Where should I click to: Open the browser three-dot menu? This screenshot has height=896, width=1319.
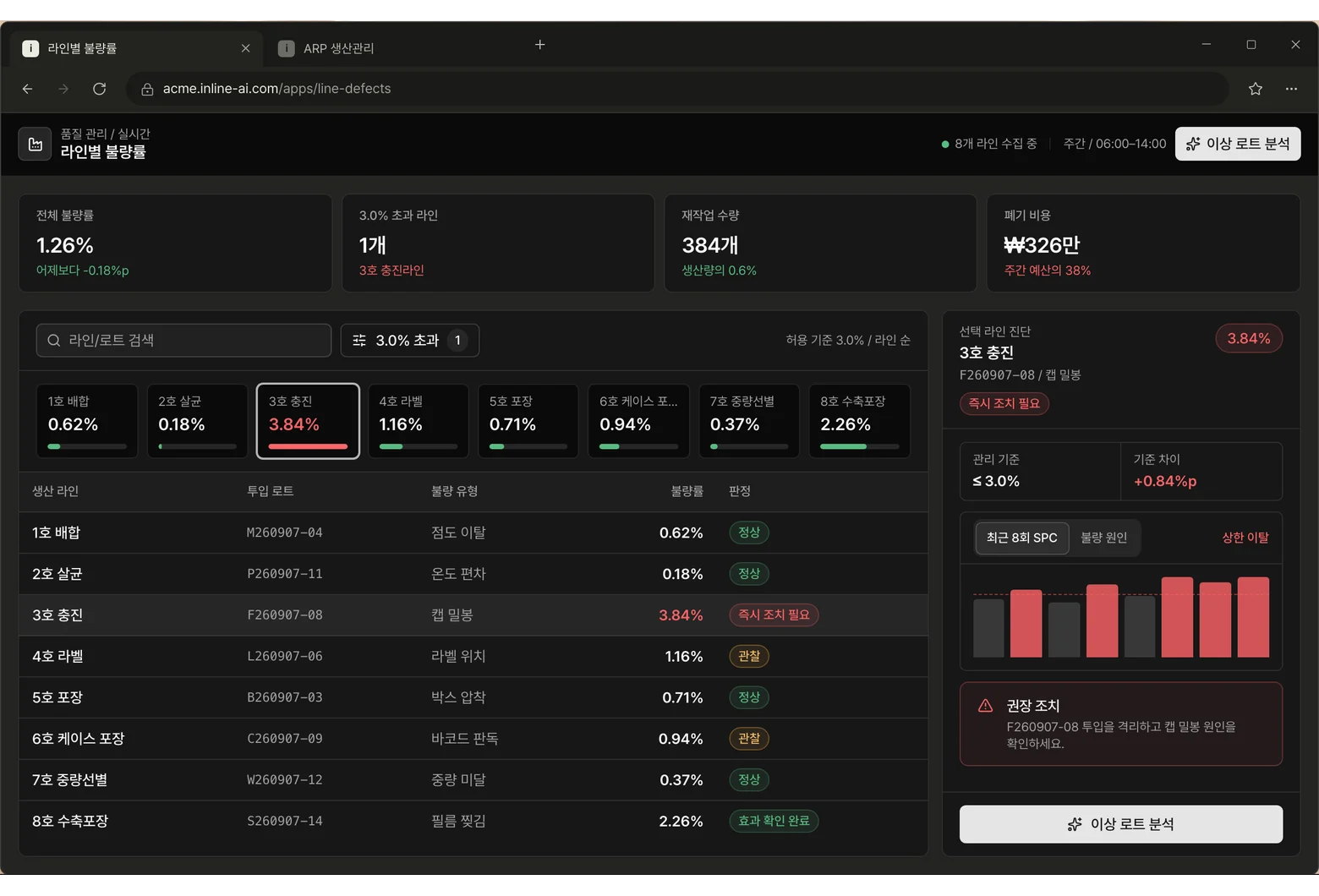coord(1291,89)
